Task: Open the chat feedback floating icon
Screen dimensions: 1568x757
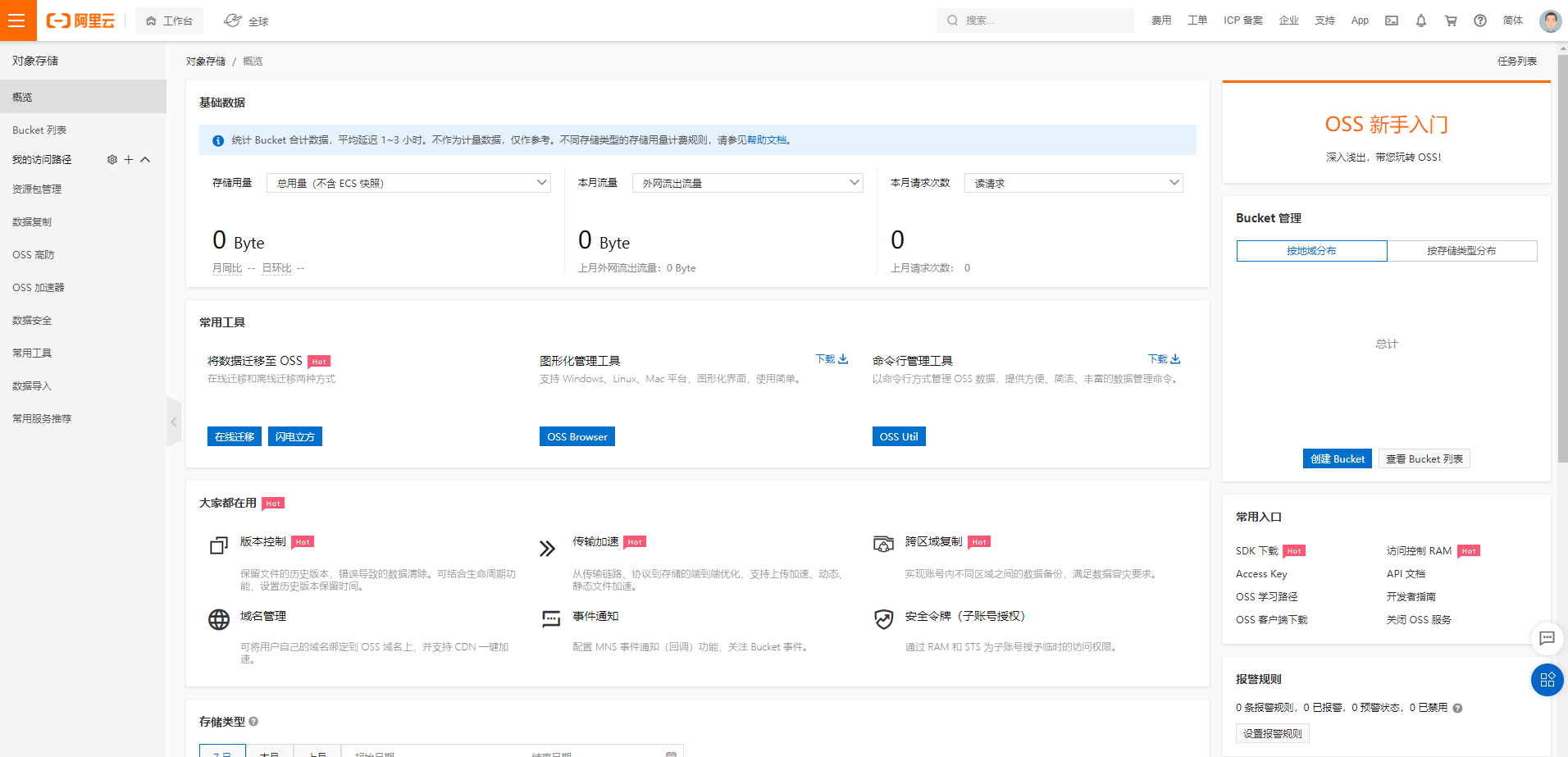Action: [x=1547, y=638]
